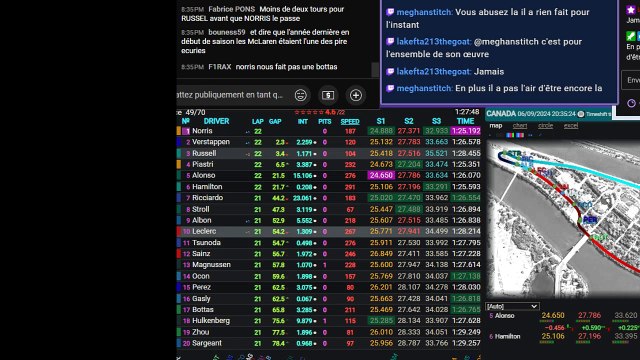Select the Russell driver row

pos(329,153)
